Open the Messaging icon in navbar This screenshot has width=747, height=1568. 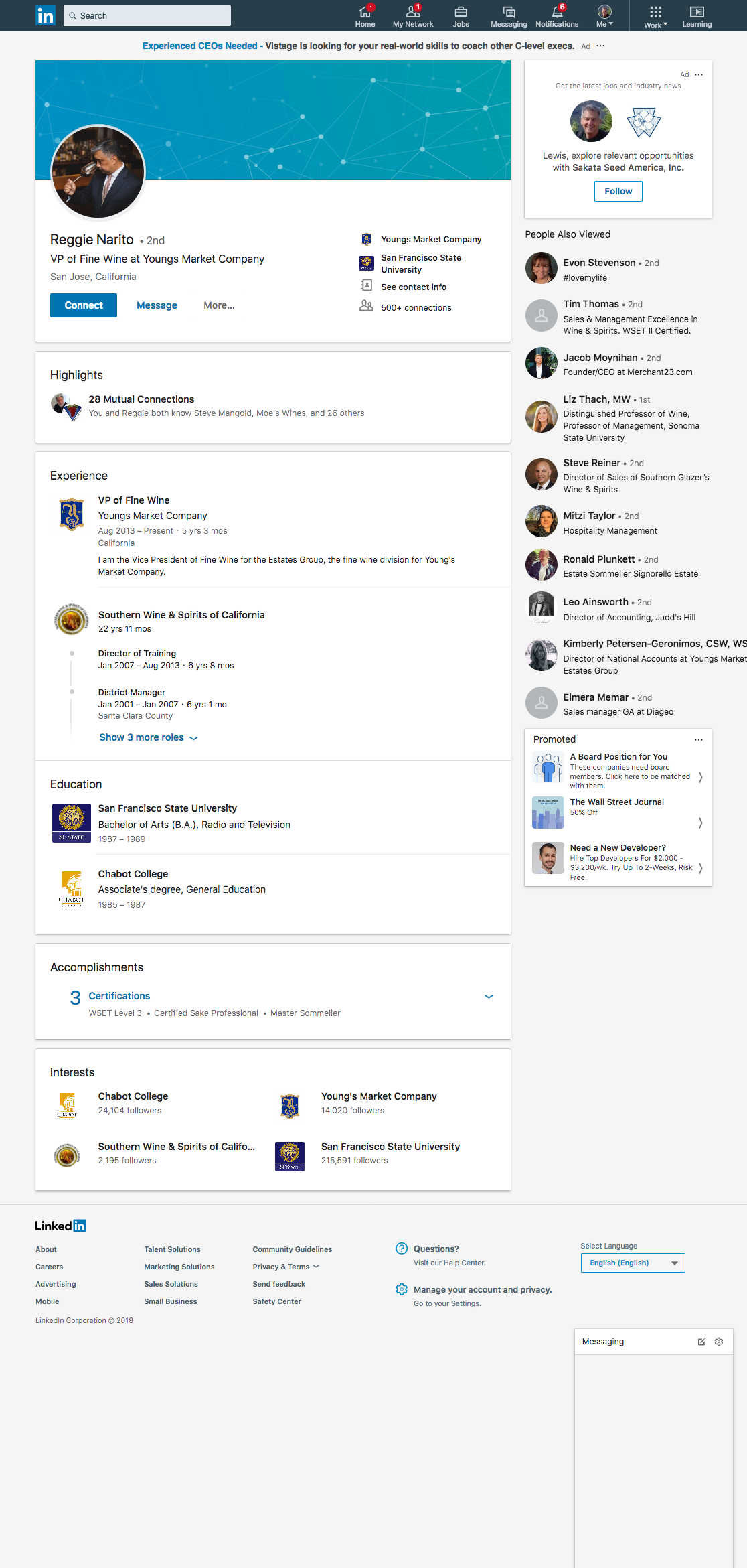tap(509, 16)
